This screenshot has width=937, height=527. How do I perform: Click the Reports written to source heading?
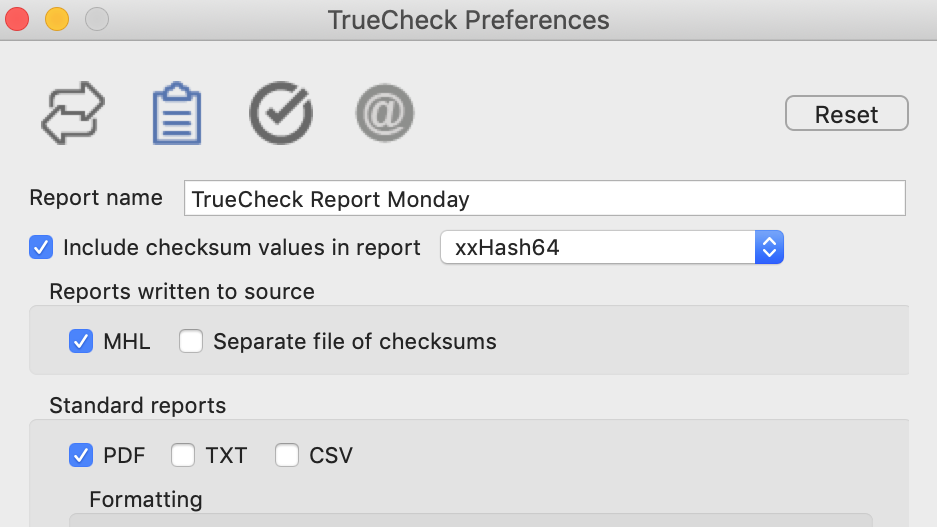[182, 292]
